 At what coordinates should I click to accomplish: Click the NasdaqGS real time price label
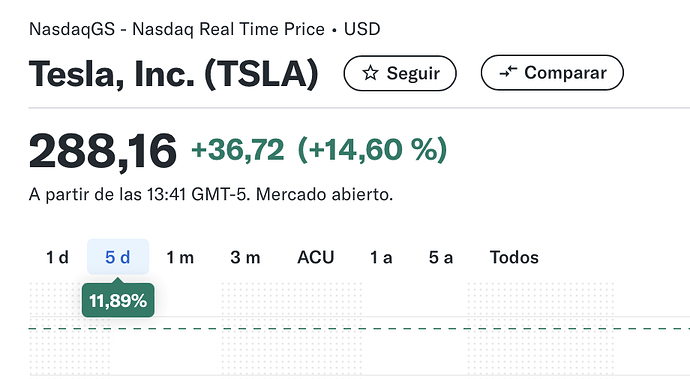pyautogui.click(x=177, y=29)
